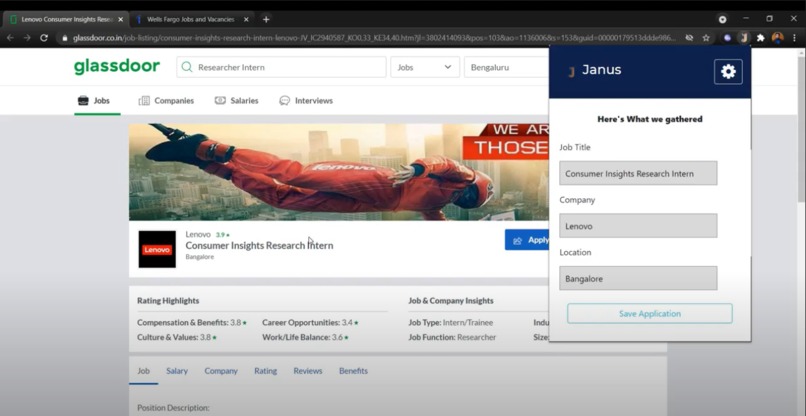Click the Bangalore location under job title
The height and width of the screenshot is (416, 806).
click(x=199, y=257)
